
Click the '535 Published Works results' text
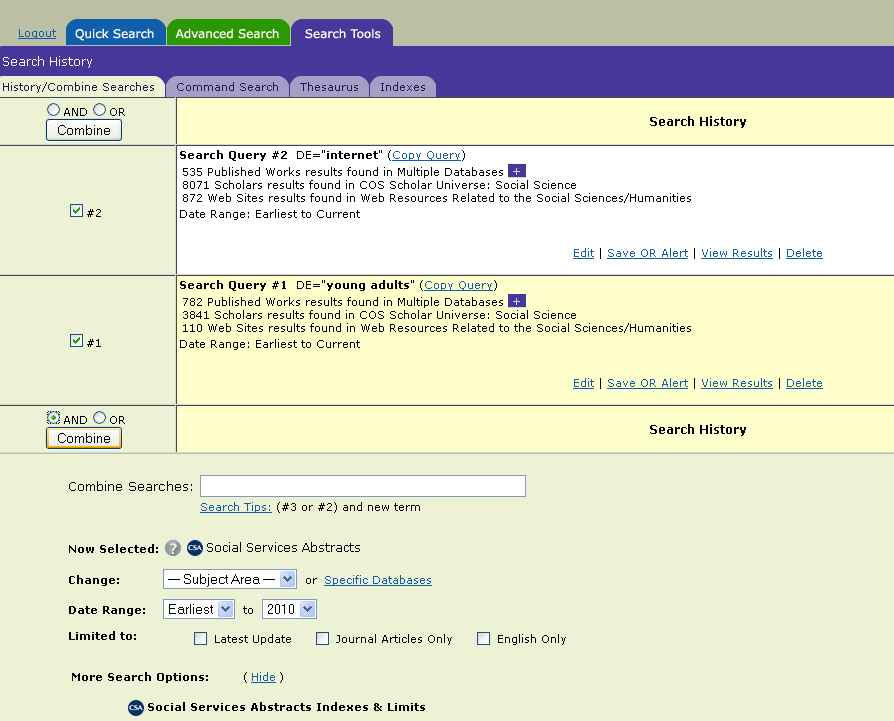[343, 172]
